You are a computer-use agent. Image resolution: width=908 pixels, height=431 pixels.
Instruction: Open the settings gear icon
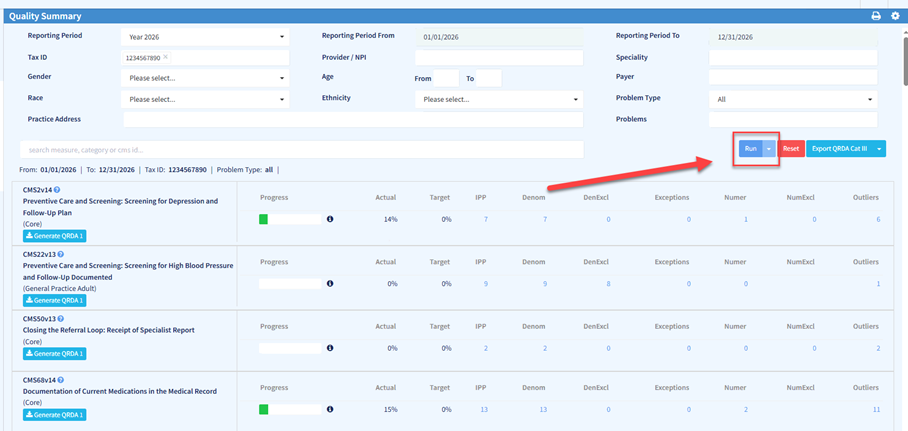tap(895, 16)
